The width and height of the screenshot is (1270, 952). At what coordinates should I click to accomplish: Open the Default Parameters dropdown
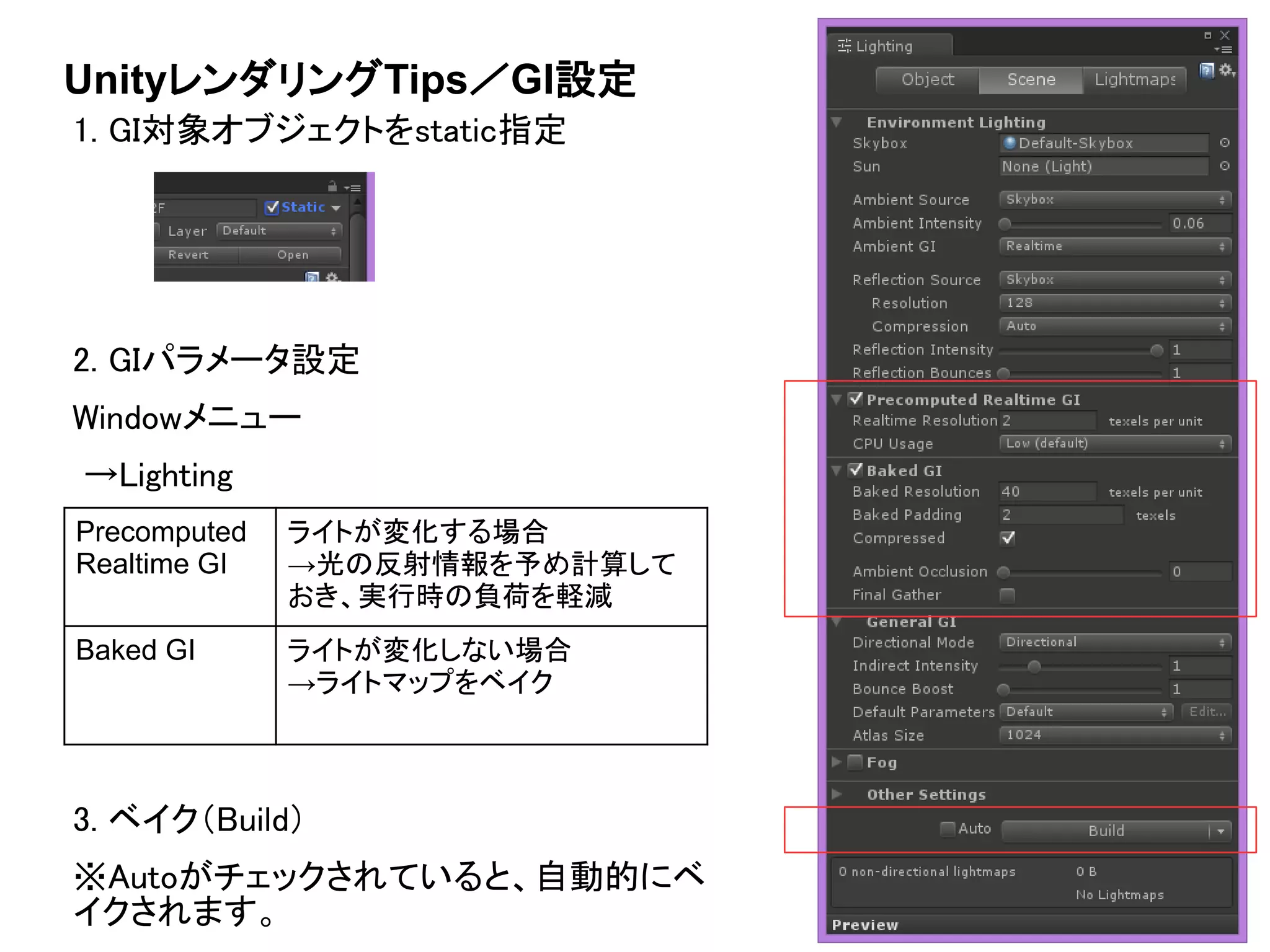point(1086,712)
